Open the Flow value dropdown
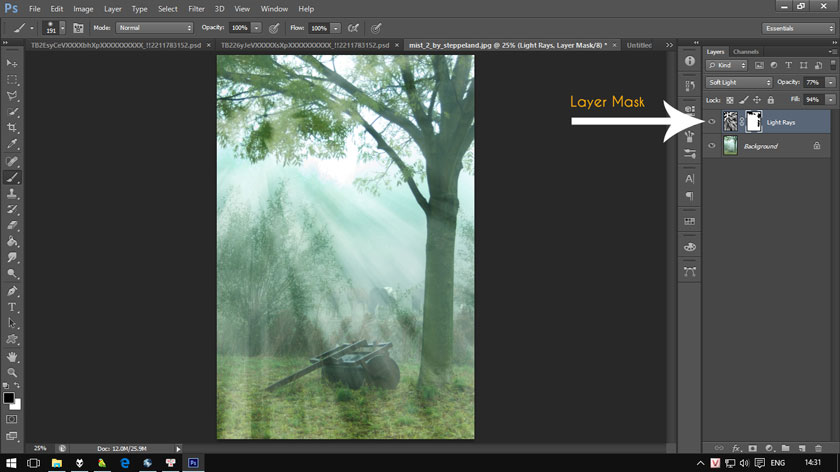Image resolution: width=840 pixels, height=472 pixels. point(335,28)
